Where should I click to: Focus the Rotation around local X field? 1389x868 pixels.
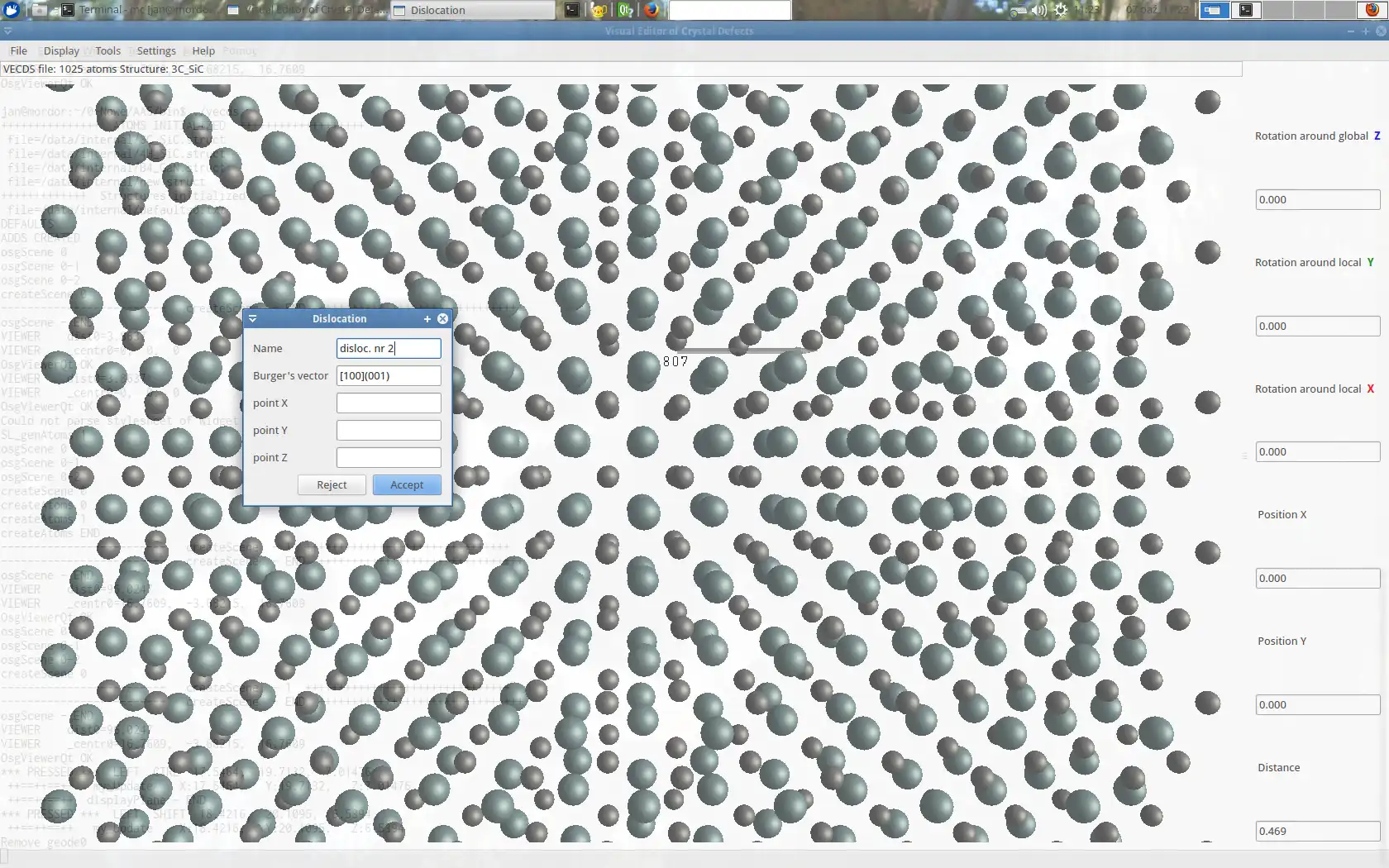[1318, 452]
